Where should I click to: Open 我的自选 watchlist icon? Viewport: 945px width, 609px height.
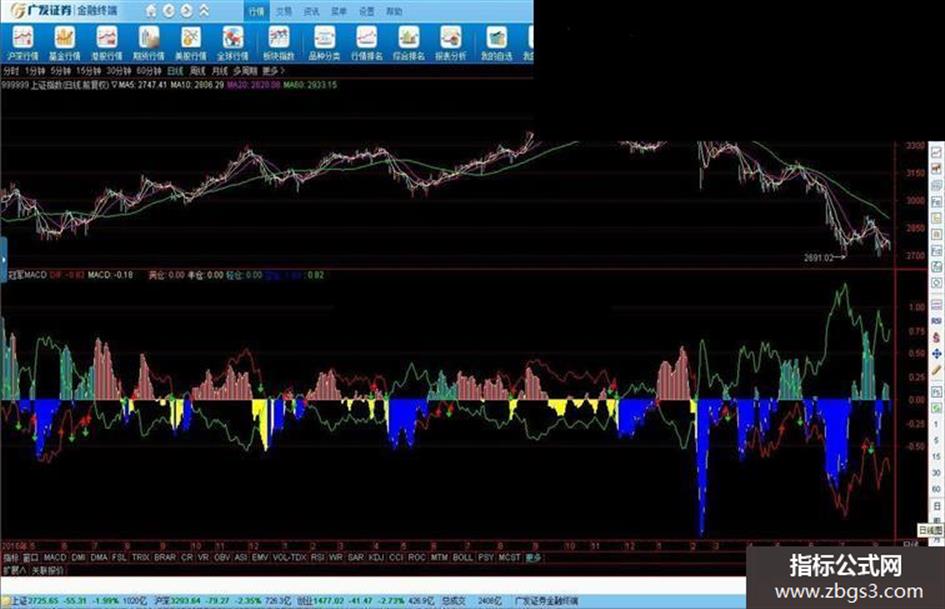click(x=497, y=43)
